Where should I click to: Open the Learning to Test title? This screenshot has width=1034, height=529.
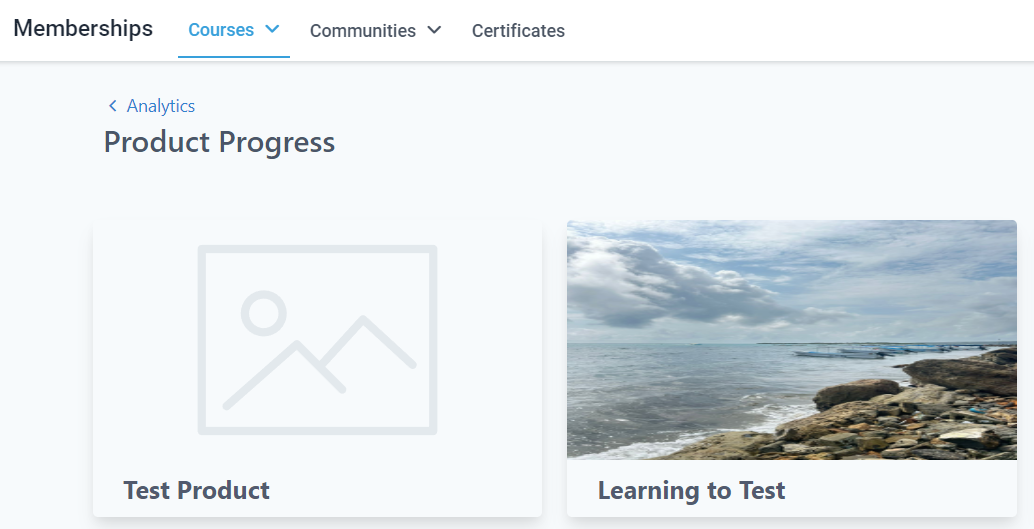click(x=691, y=490)
